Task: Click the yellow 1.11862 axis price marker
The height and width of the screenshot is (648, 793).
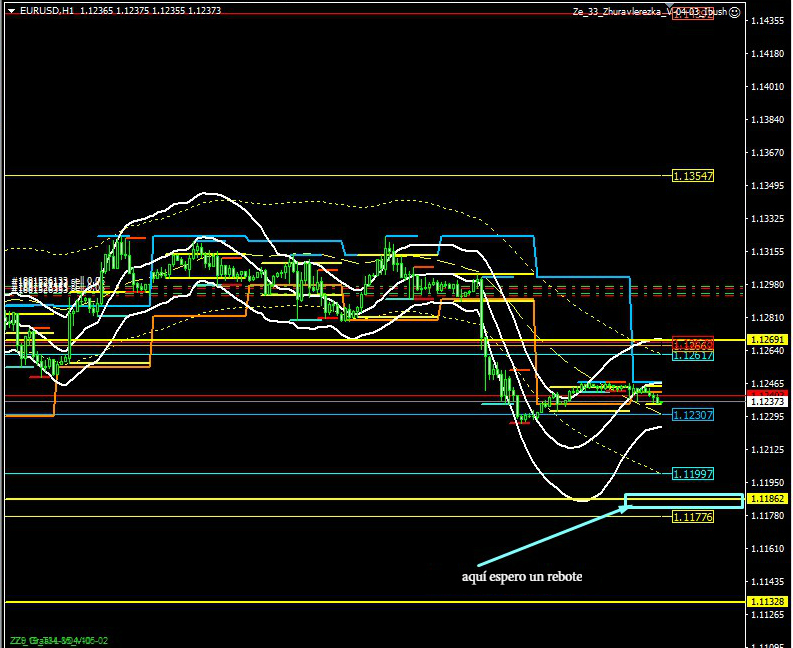Action: coord(767,498)
